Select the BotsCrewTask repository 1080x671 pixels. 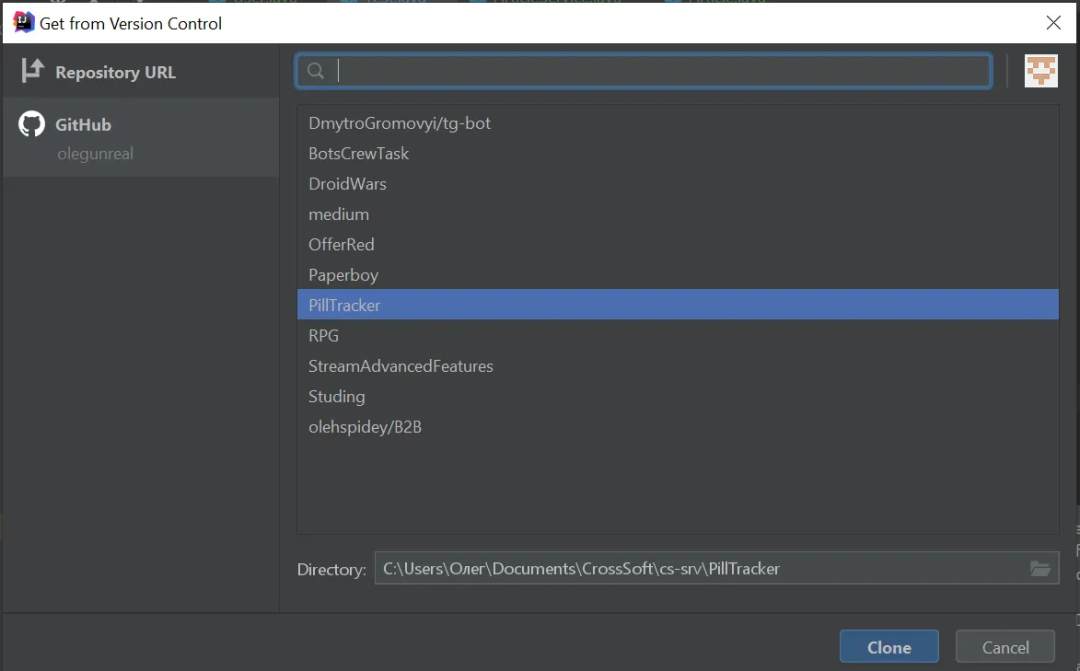pos(678,154)
